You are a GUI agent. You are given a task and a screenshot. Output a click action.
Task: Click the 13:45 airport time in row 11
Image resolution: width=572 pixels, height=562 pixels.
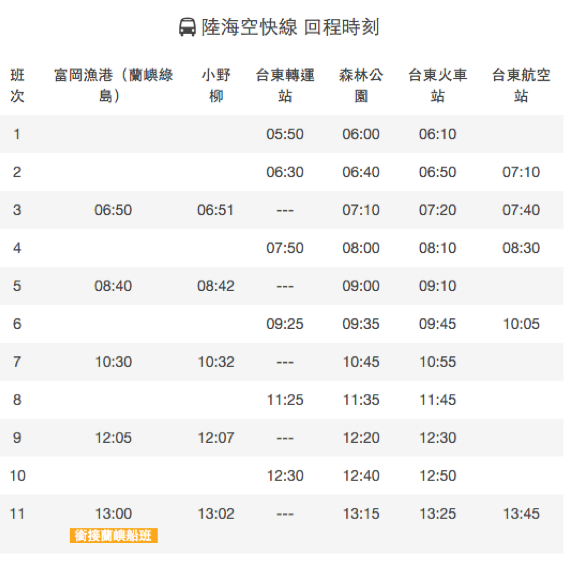[x=521, y=513]
